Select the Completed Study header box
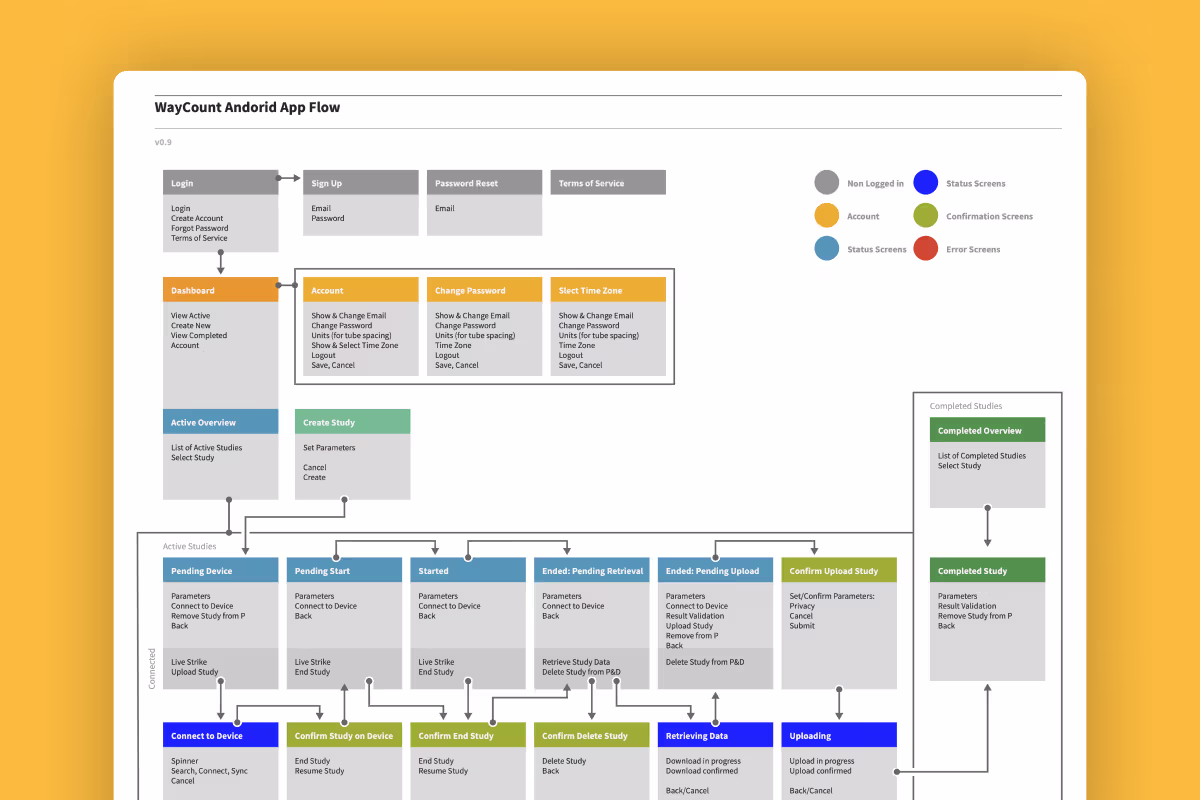 click(988, 570)
